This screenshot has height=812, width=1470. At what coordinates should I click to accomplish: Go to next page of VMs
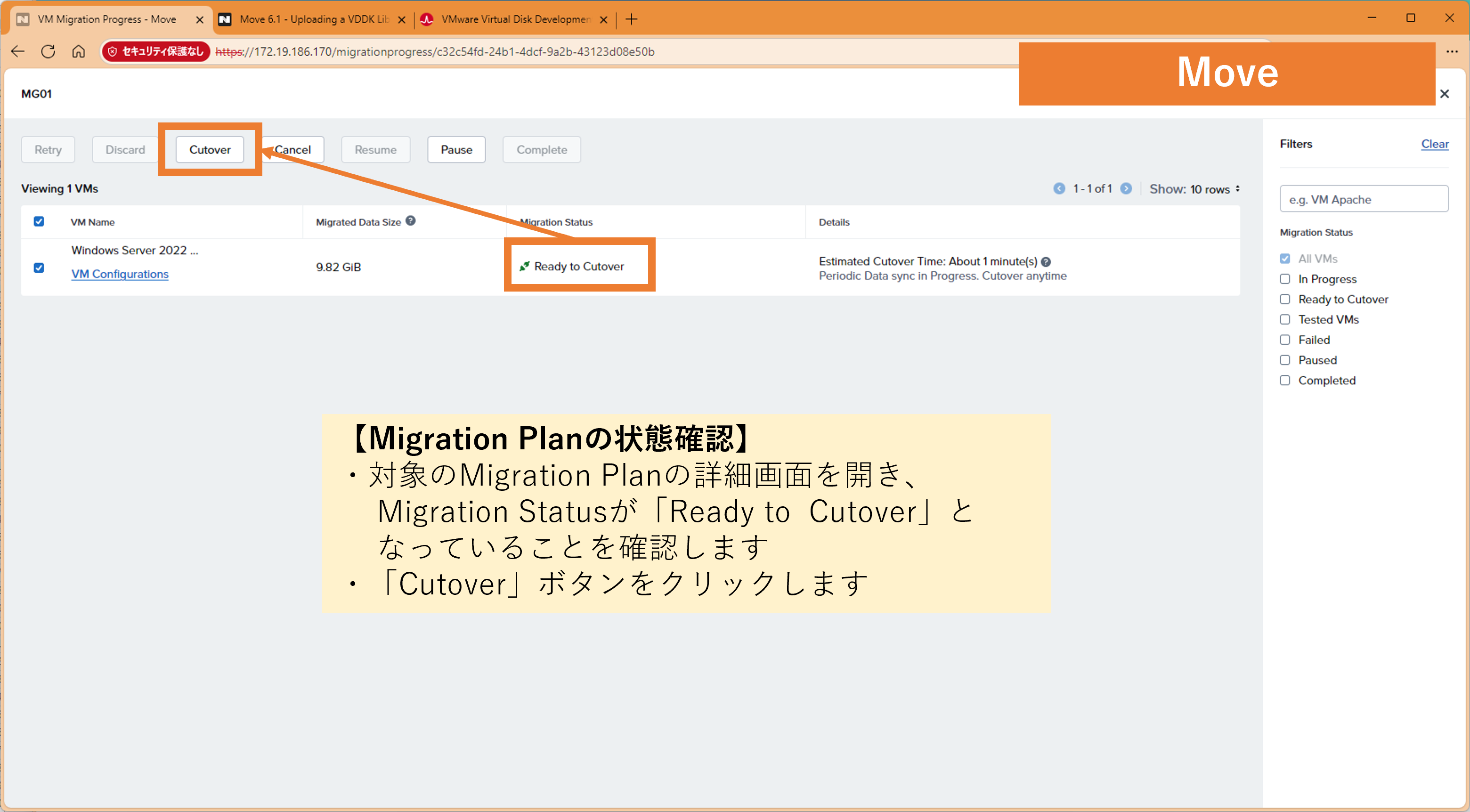1126,188
